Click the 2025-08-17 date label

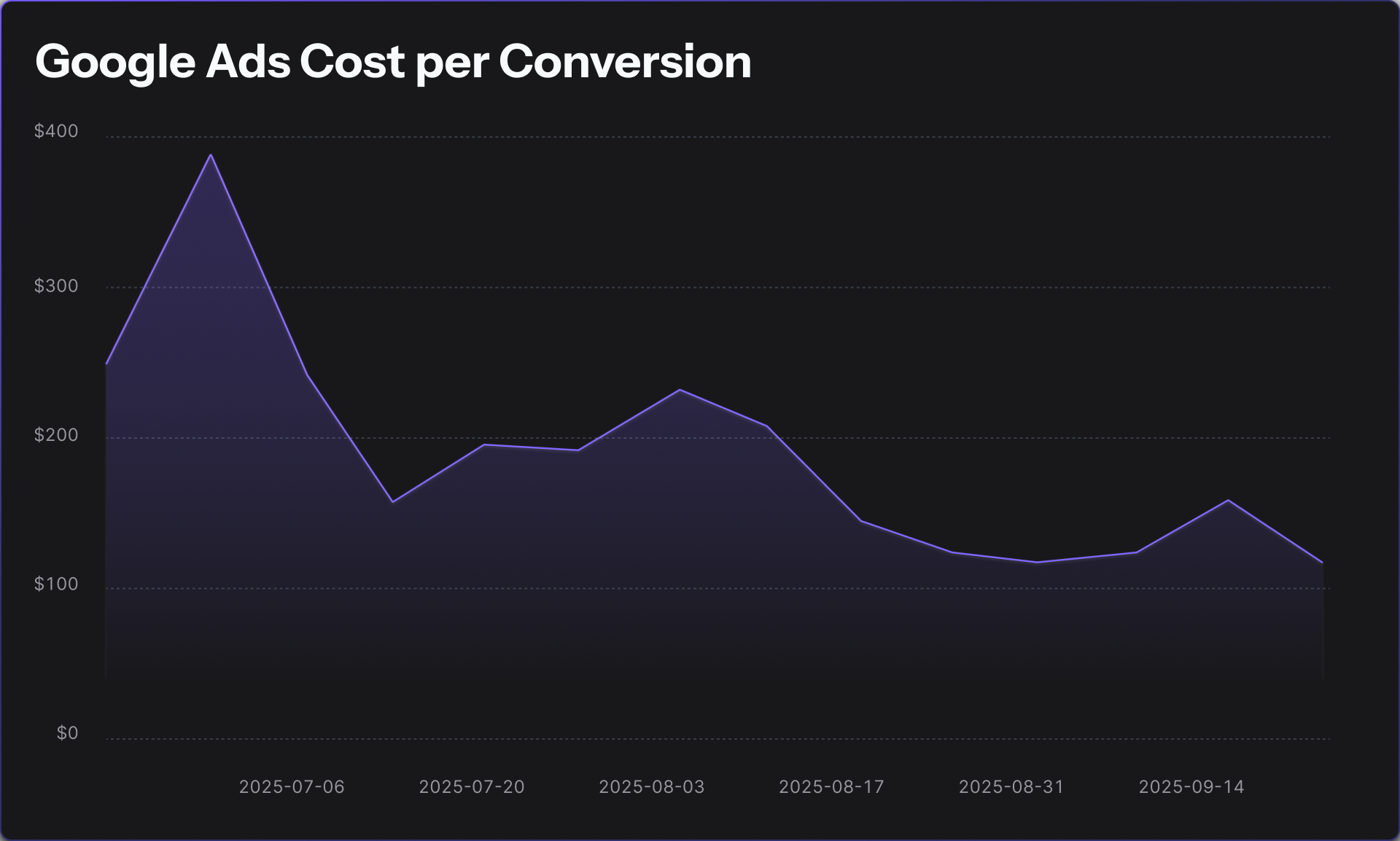tap(831, 787)
